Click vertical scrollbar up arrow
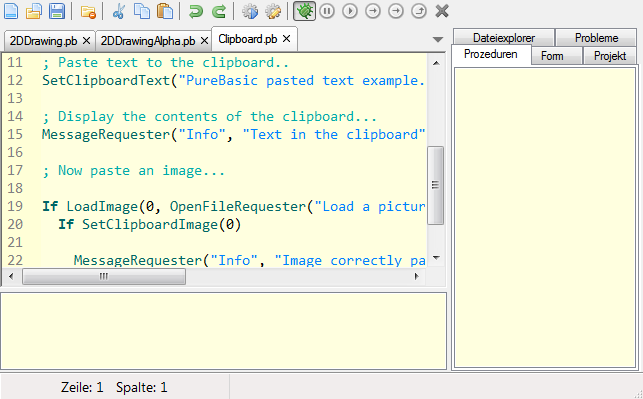 pyautogui.click(x=436, y=63)
